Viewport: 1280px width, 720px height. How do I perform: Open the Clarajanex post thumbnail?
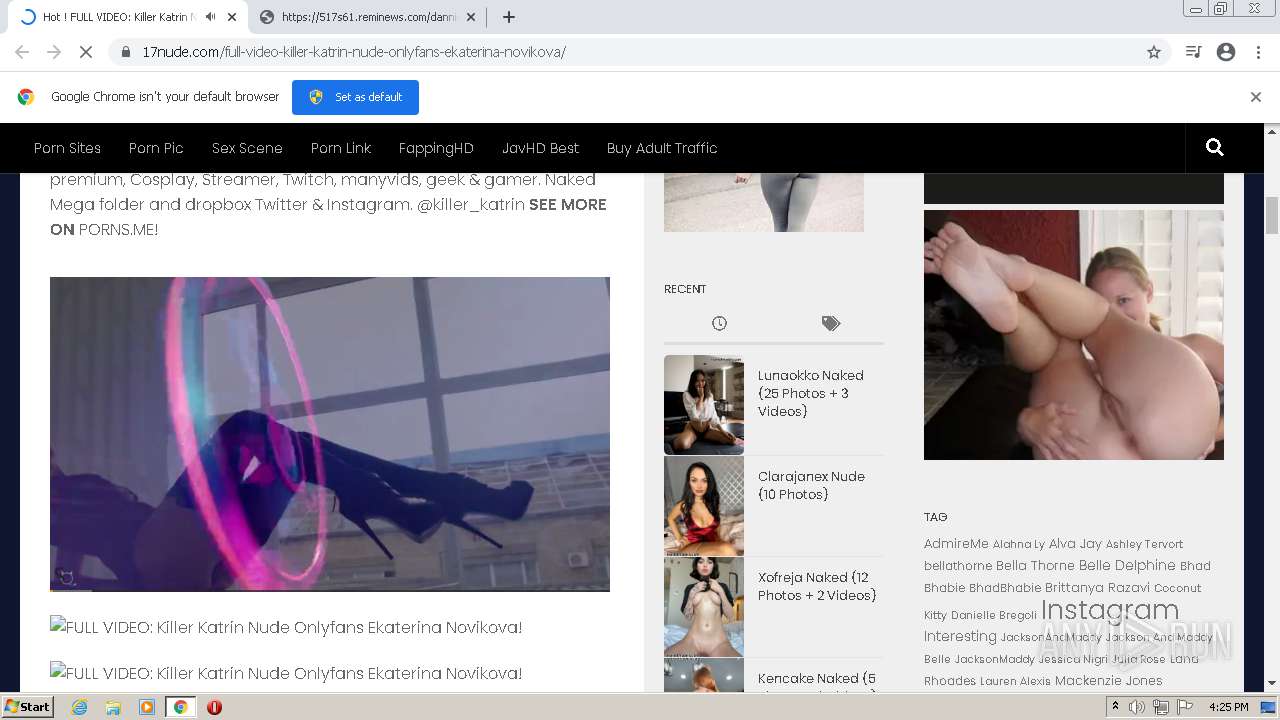pyautogui.click(x=704, y=506)
